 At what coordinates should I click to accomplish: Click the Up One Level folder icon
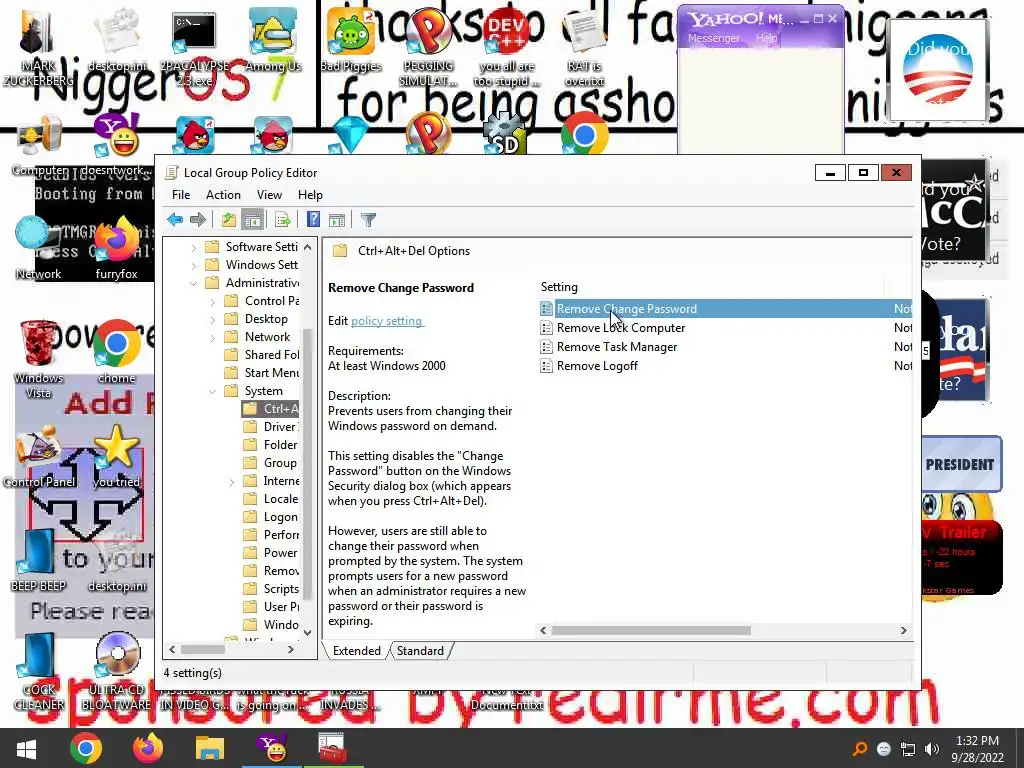(228, 219)
